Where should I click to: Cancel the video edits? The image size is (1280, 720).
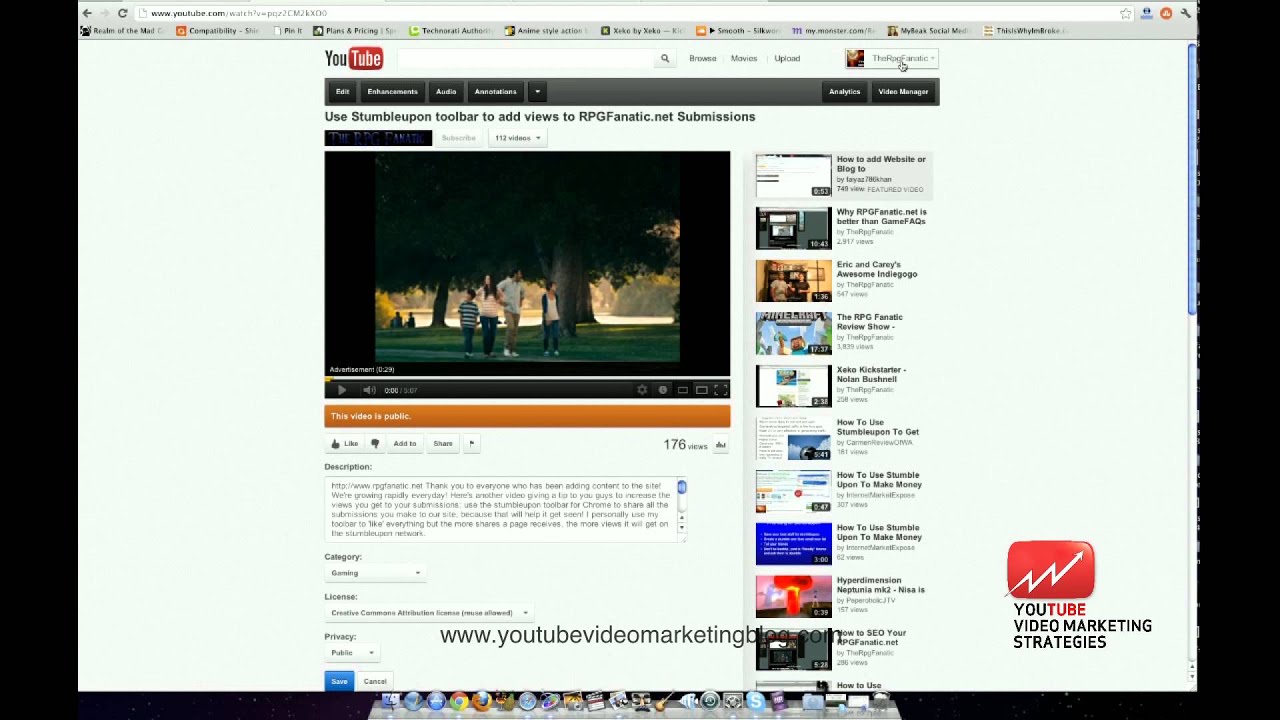375,681
